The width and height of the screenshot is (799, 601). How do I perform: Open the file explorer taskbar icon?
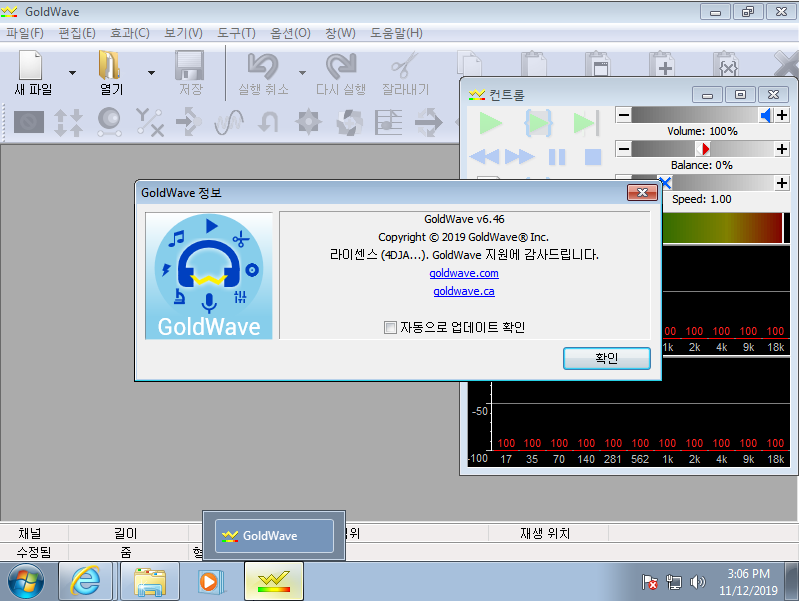[150, 581]
